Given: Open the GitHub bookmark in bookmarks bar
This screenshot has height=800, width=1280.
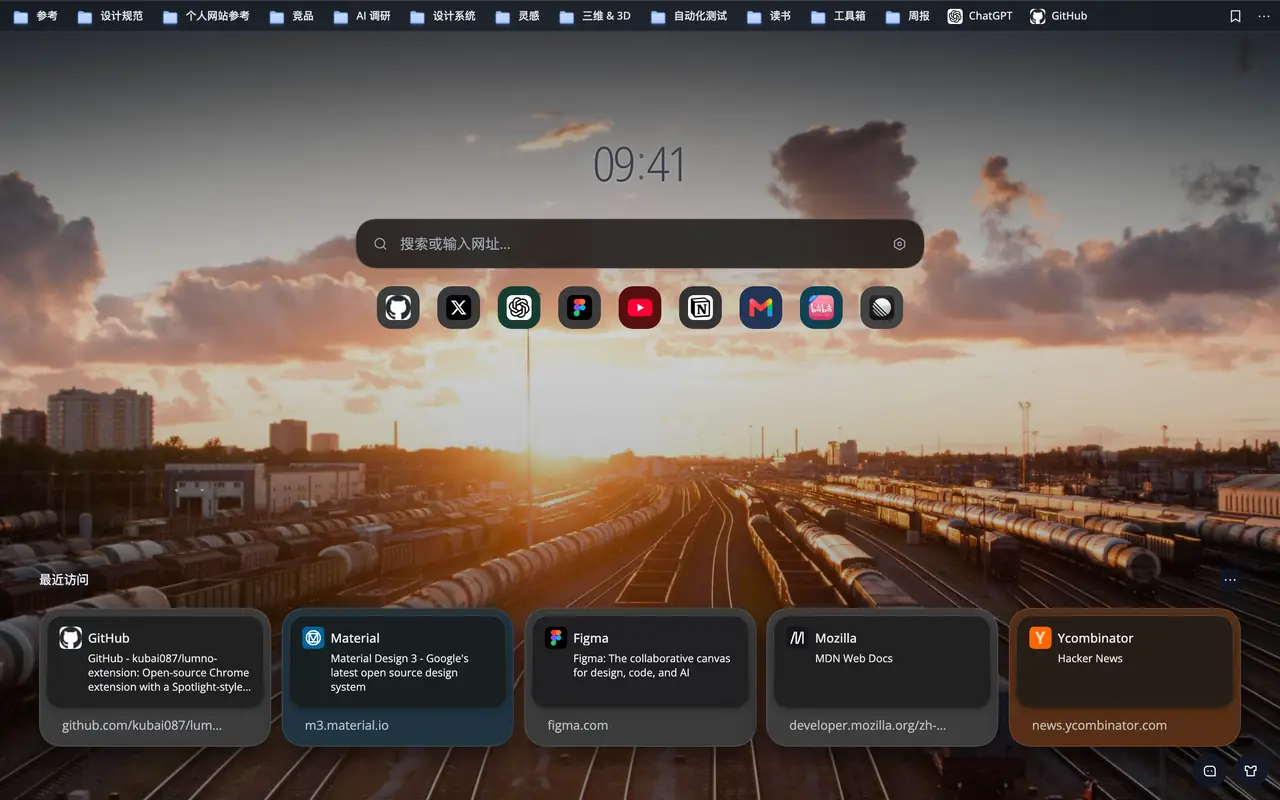Looking at the screenshot, I should 1059,16.
